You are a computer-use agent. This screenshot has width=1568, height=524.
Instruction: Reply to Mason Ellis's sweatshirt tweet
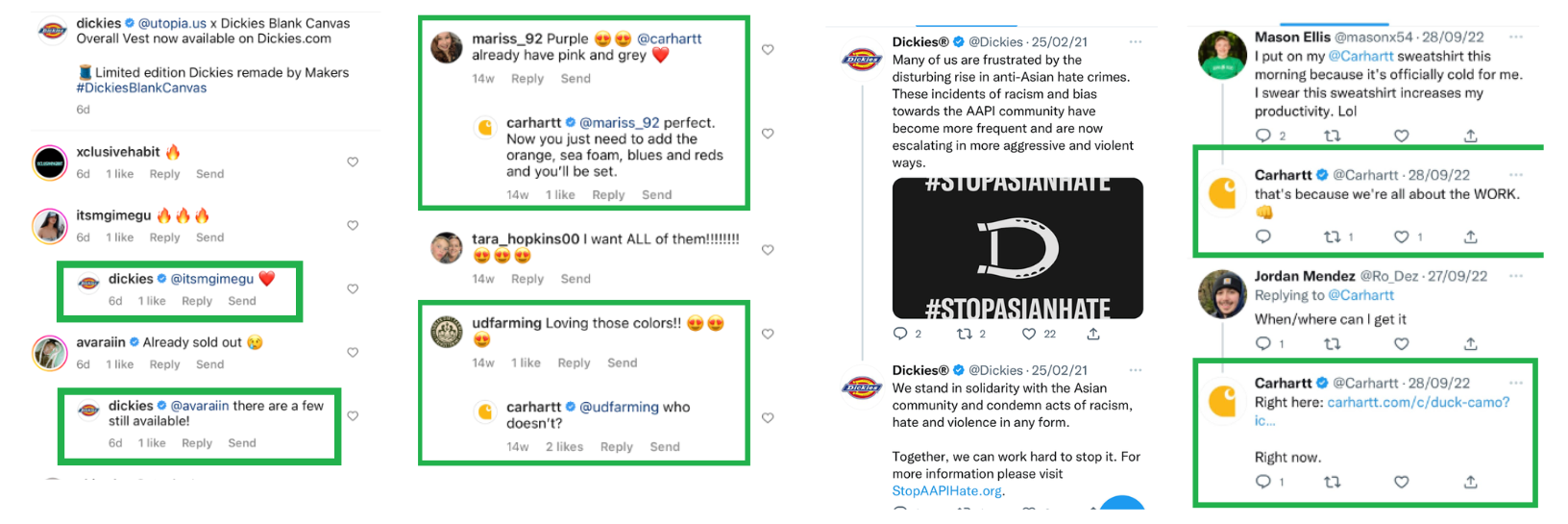point(1263,136)
